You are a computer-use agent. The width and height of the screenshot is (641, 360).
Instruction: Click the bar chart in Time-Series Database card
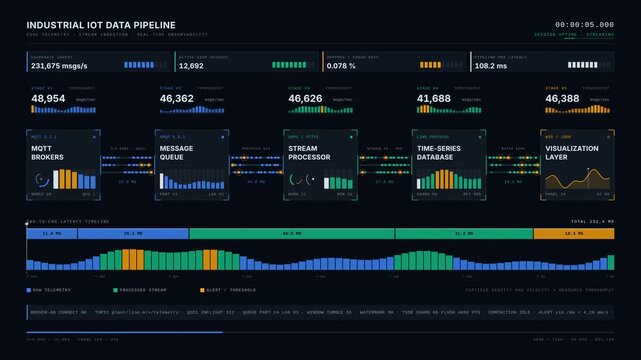[x=449, y=179]
